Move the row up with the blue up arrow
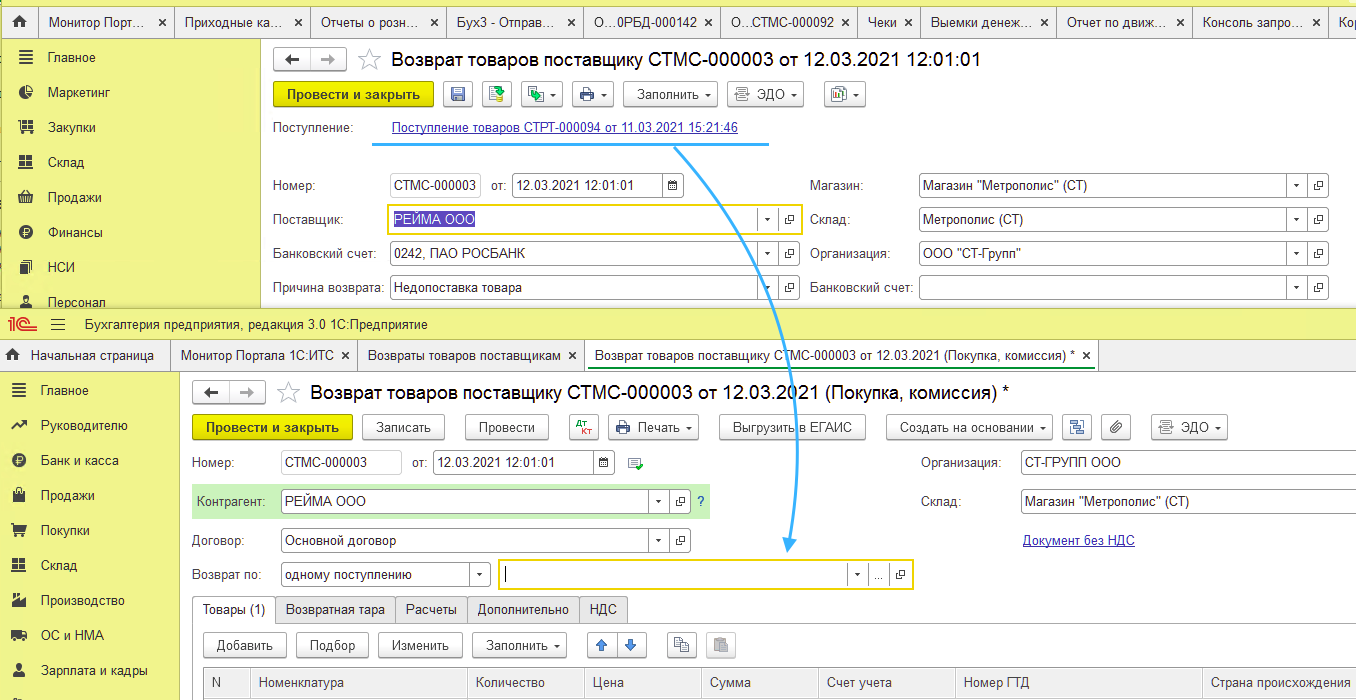 602,645
